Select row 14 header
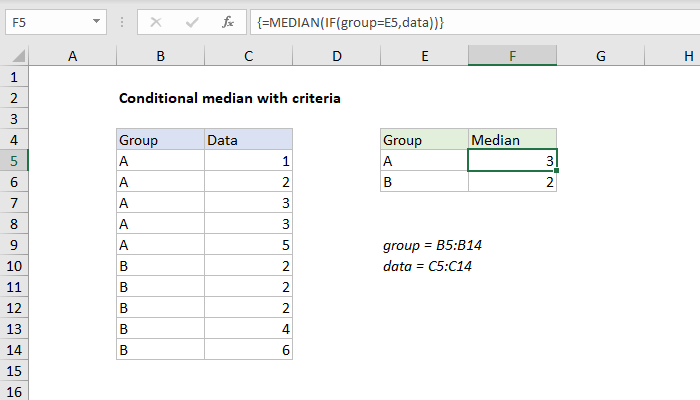700x400 pixels. click(14, 350)
